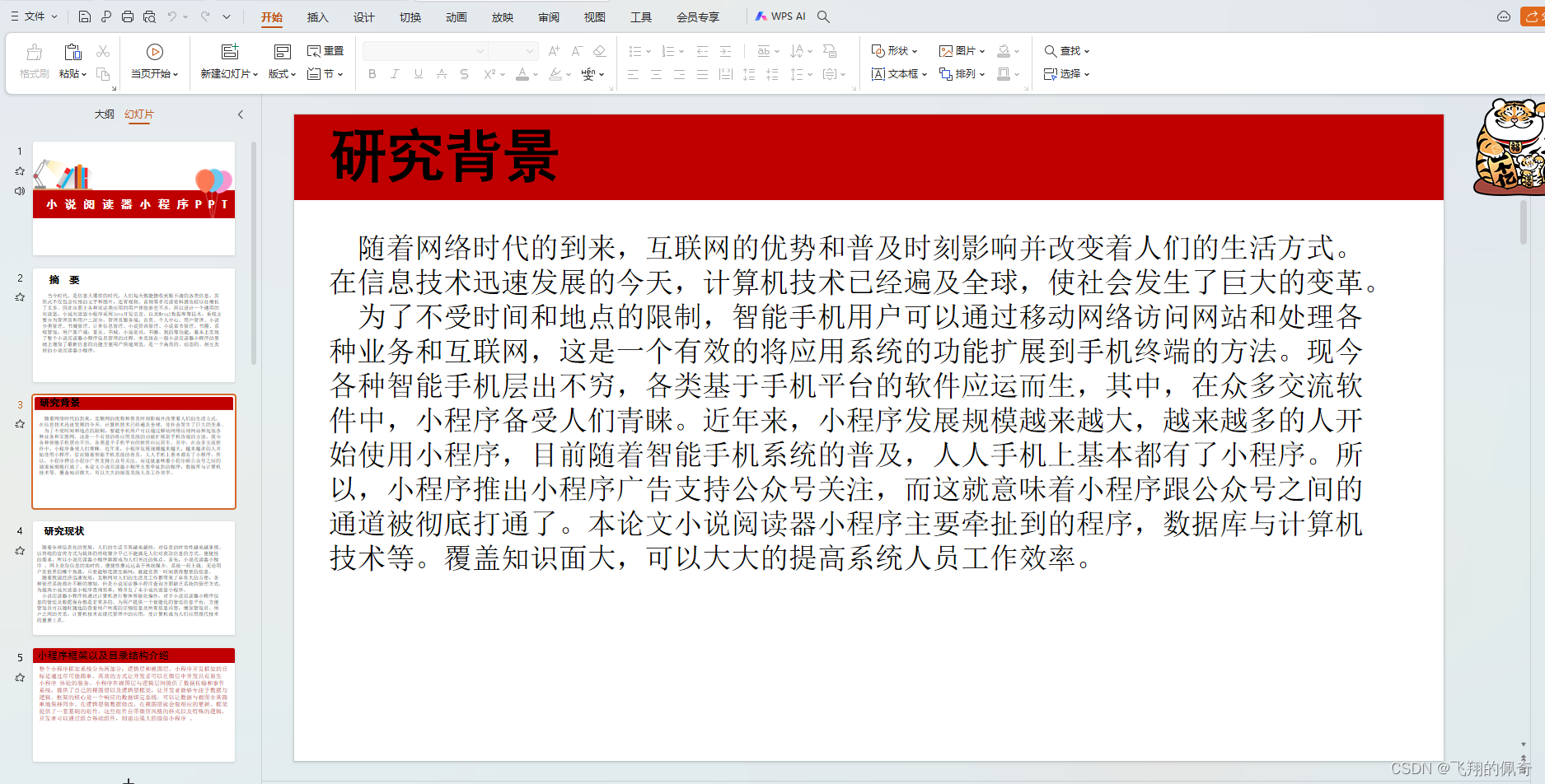Click the export to PDF icon
The width and height of the screenshot is (1545, 784).
click(106, 16)
